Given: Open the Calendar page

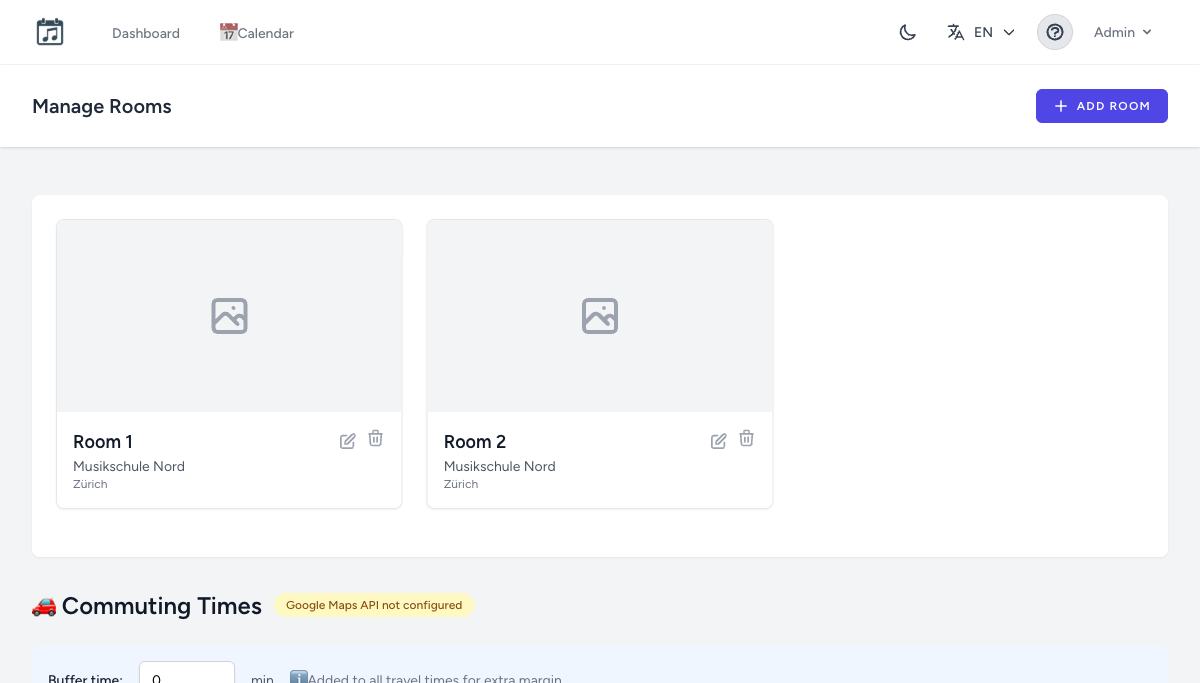Looking at the screenshot, I should [257, 33].
